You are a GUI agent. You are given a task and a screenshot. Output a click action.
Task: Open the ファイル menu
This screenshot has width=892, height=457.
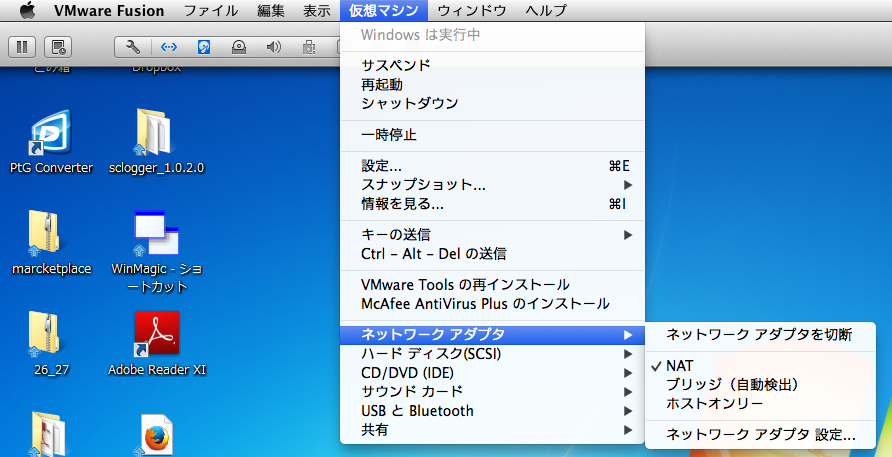point(211,10)
